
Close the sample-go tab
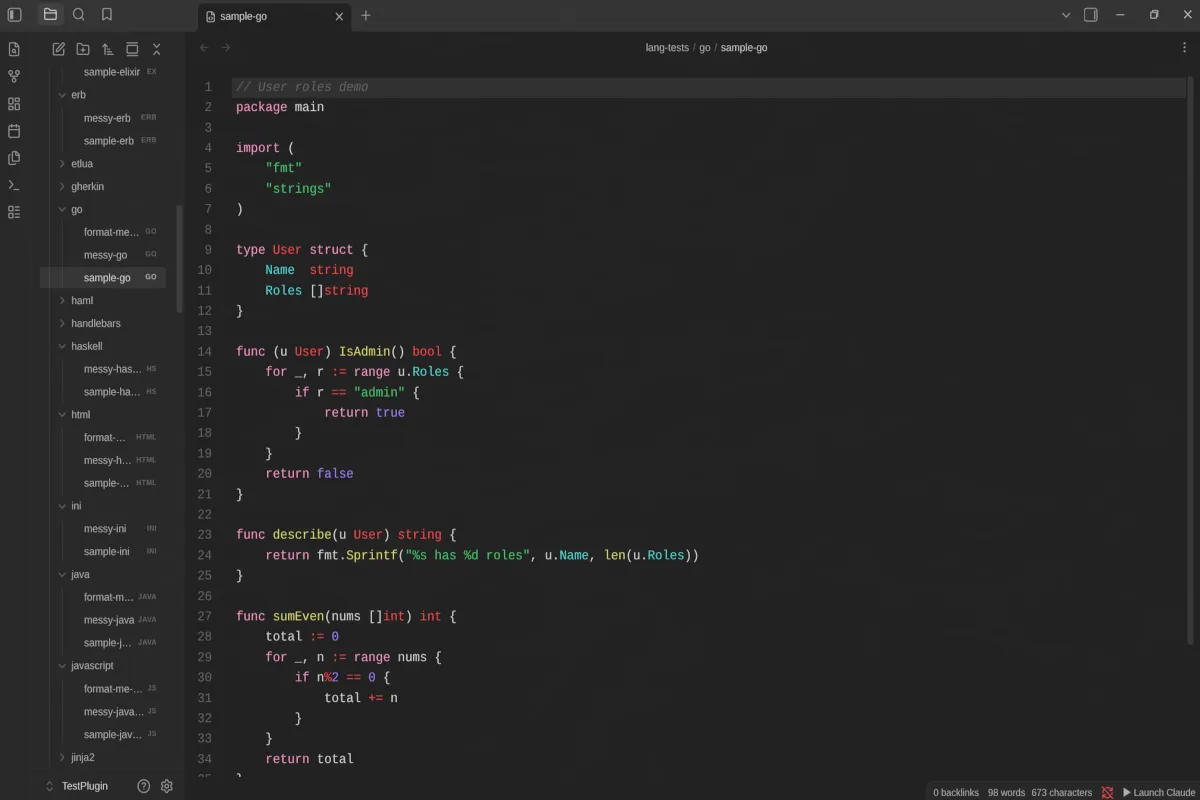pyautogui.click(x=339, y=16)
